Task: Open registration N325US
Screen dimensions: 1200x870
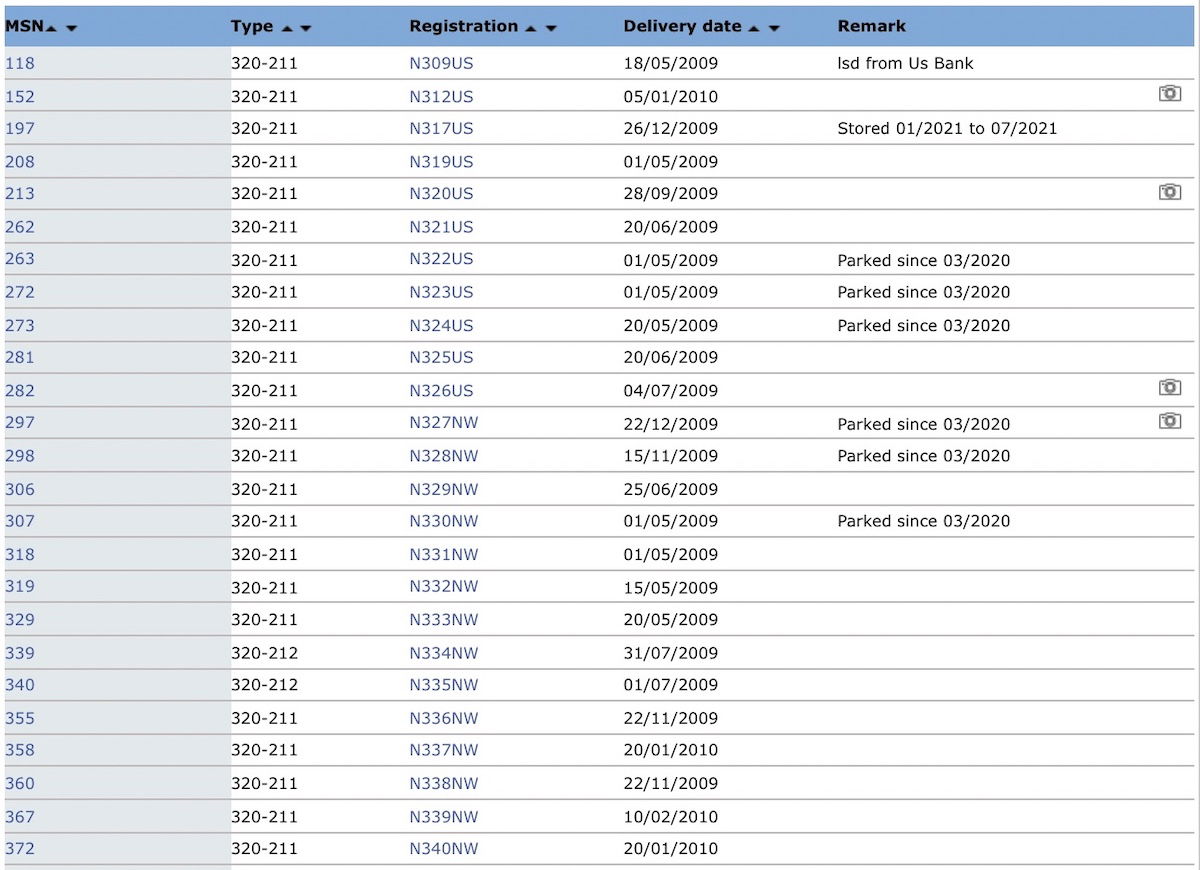Action: (x=441, y=357)
